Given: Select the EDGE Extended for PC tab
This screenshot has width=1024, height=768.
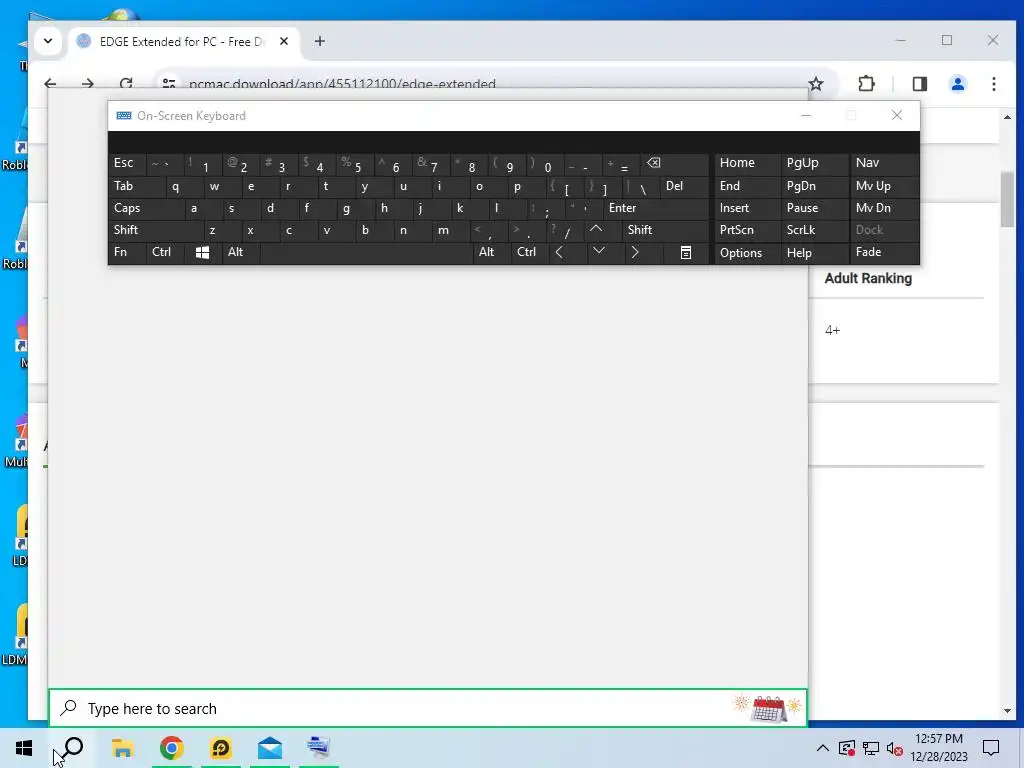Looking at the screenshot, I should point(182,41).
